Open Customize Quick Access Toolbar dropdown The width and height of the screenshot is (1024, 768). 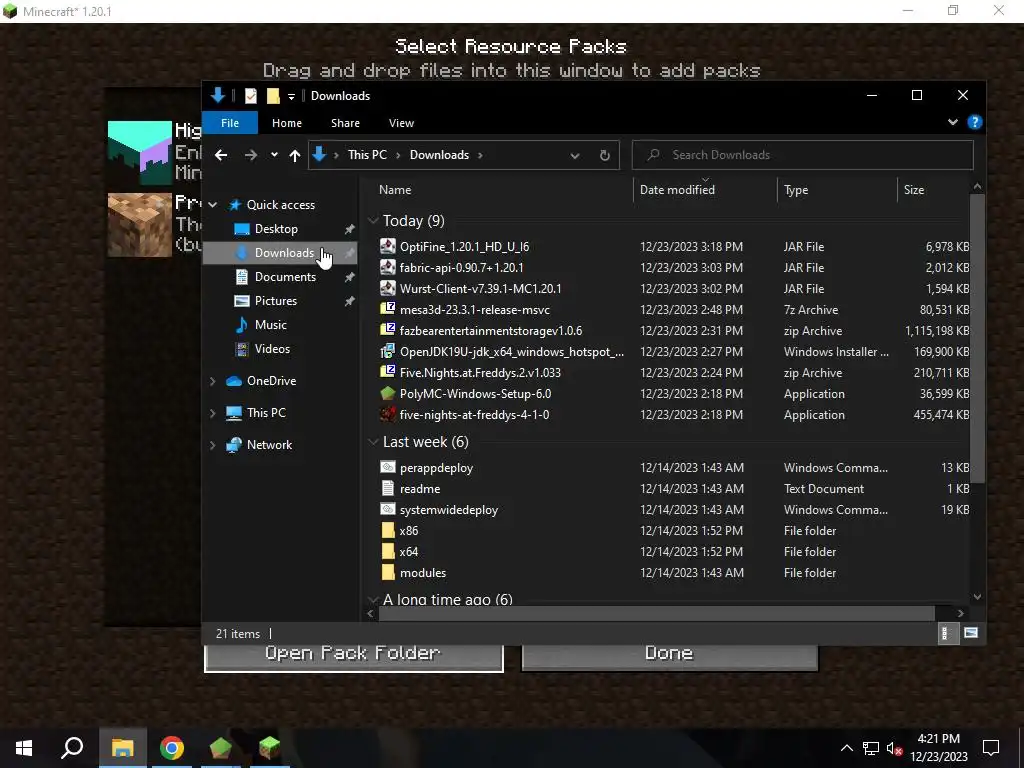tap(291, 97)
